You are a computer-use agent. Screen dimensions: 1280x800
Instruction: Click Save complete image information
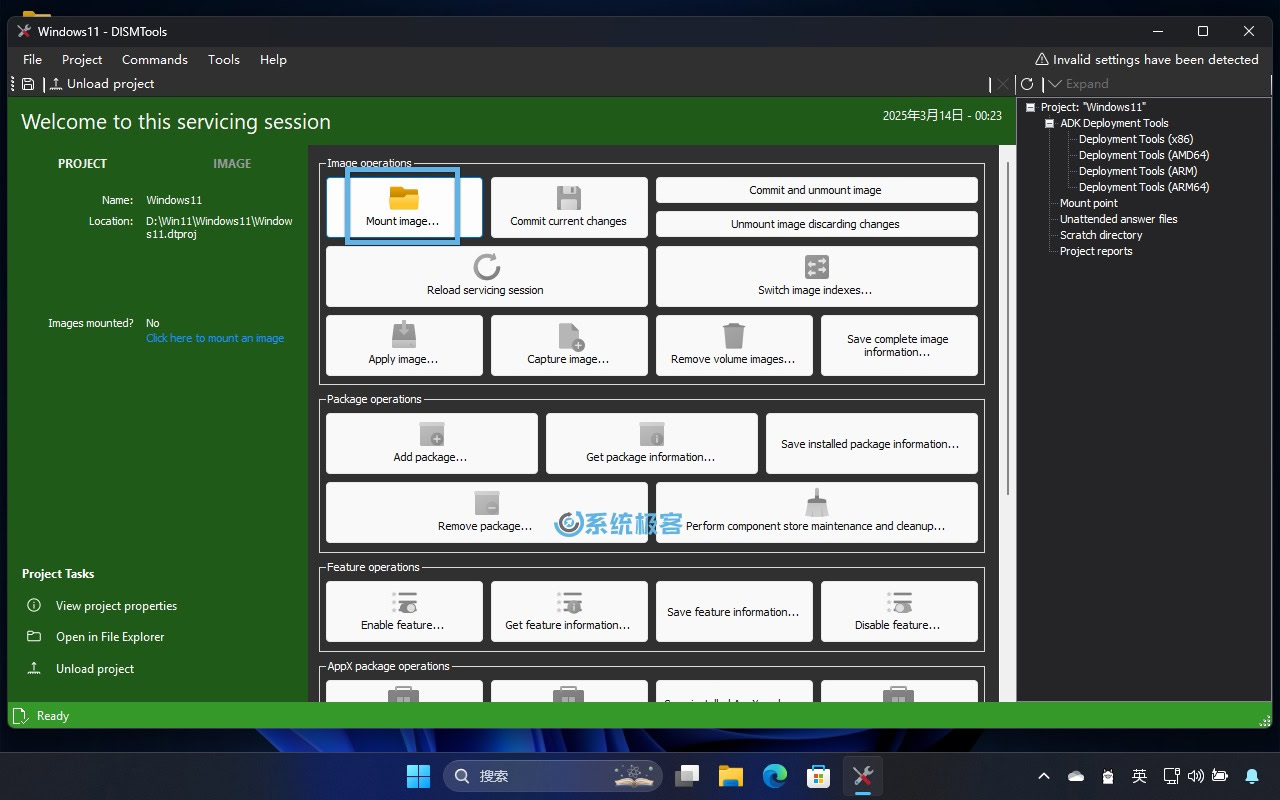[898, 345]
